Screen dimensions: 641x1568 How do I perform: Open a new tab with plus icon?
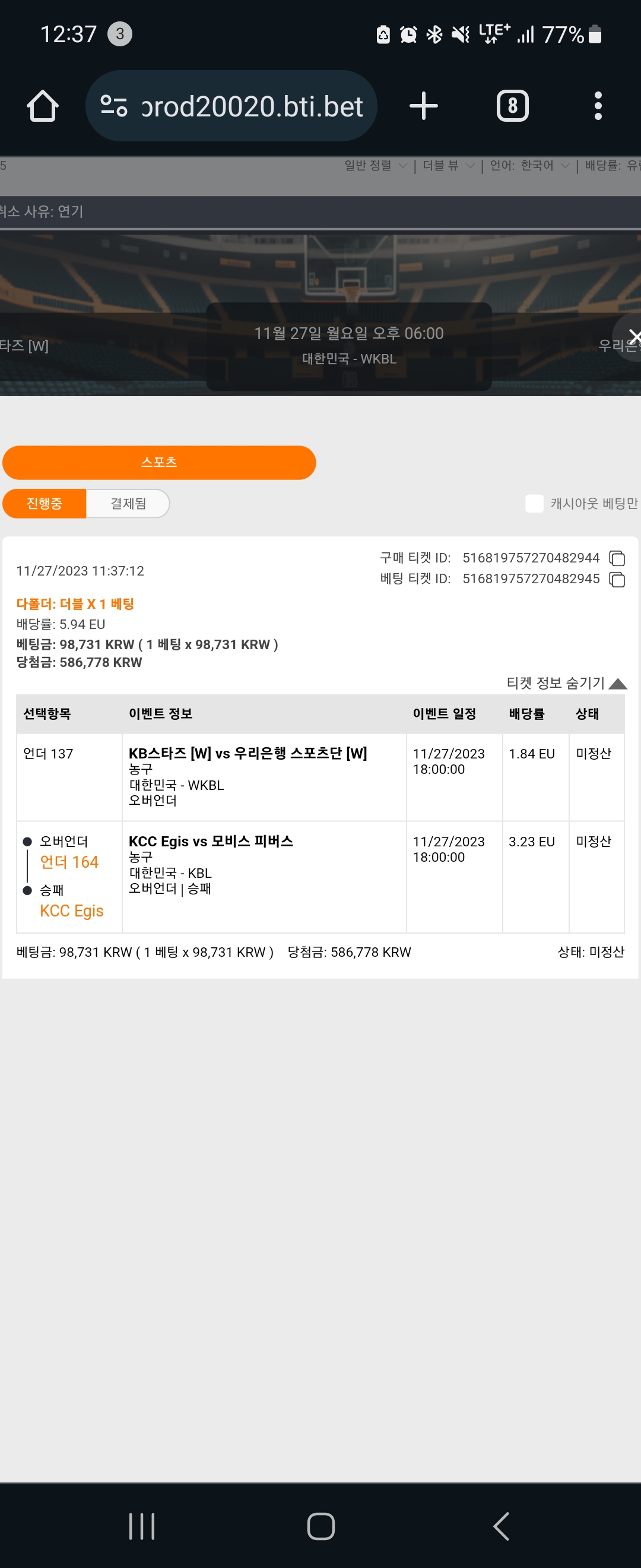pos(423,106)
